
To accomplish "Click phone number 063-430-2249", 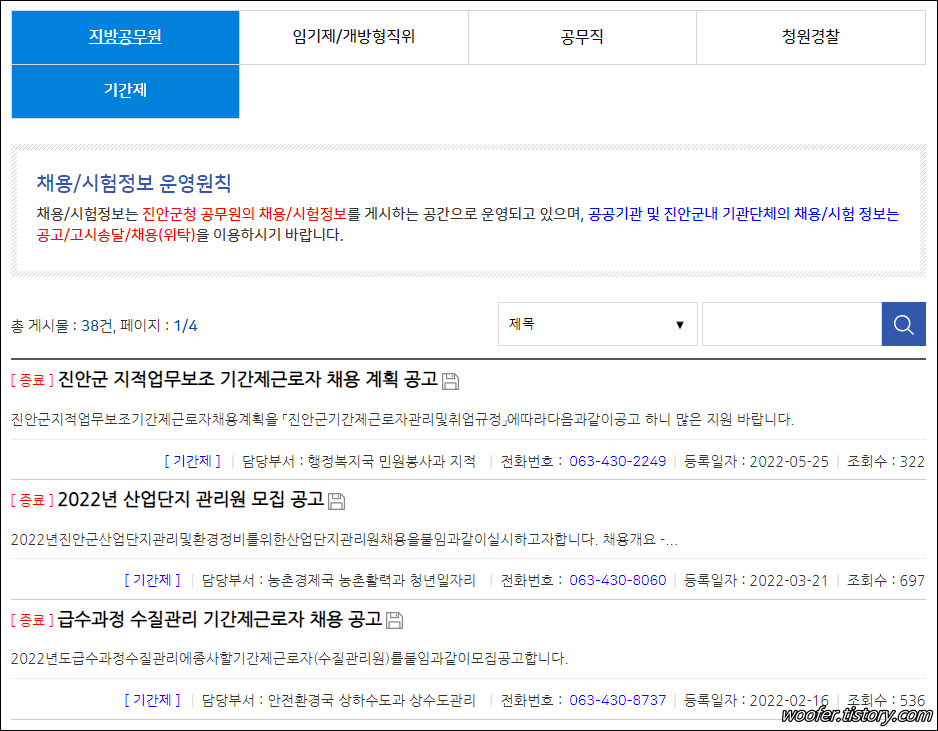I will [617, 461].
